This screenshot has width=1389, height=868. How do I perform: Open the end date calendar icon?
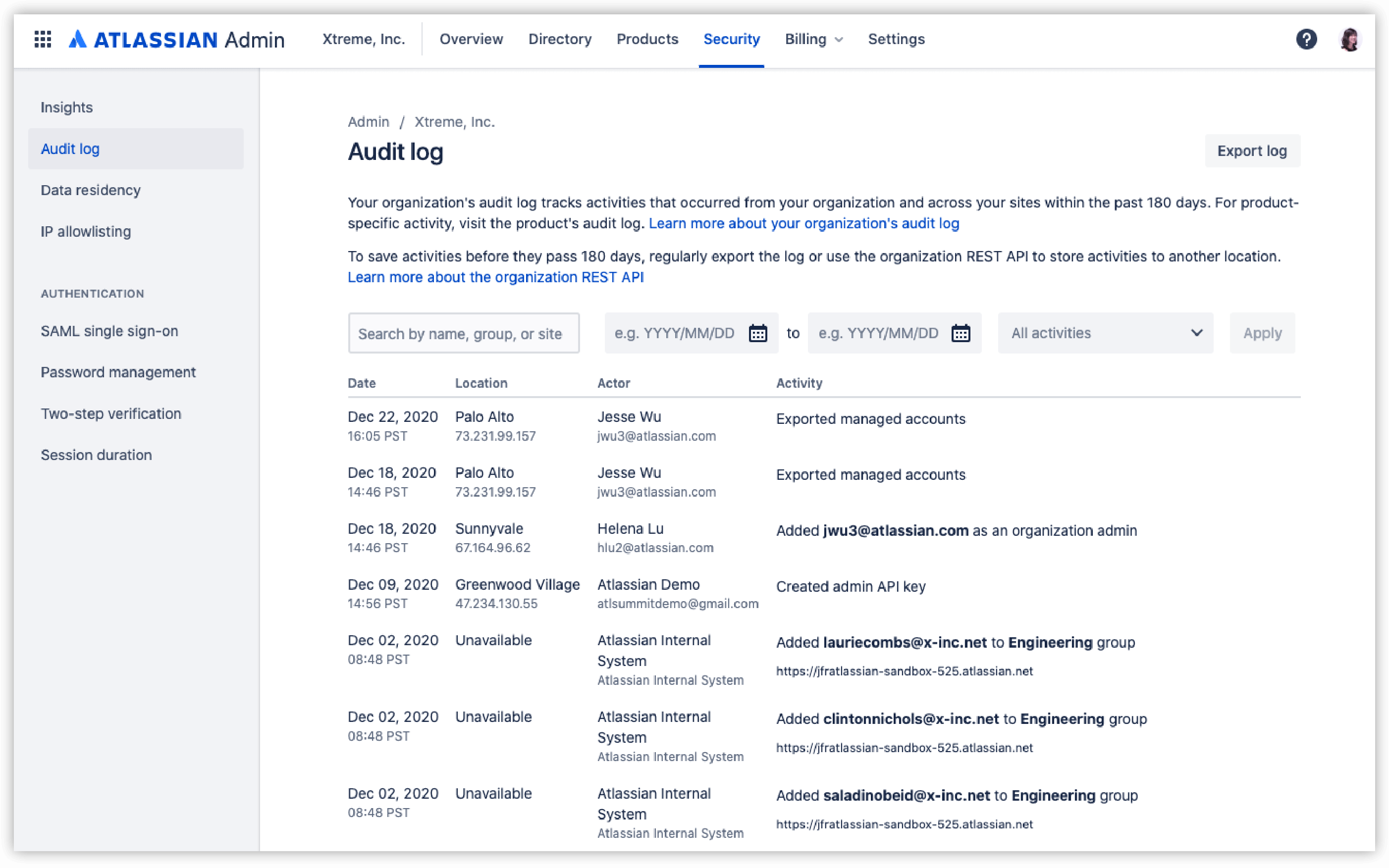point(961,333)
